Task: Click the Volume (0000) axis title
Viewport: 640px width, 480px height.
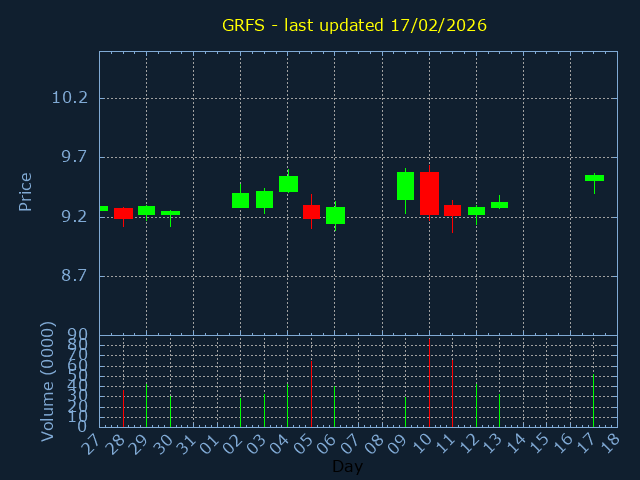Action: point(47,381)
